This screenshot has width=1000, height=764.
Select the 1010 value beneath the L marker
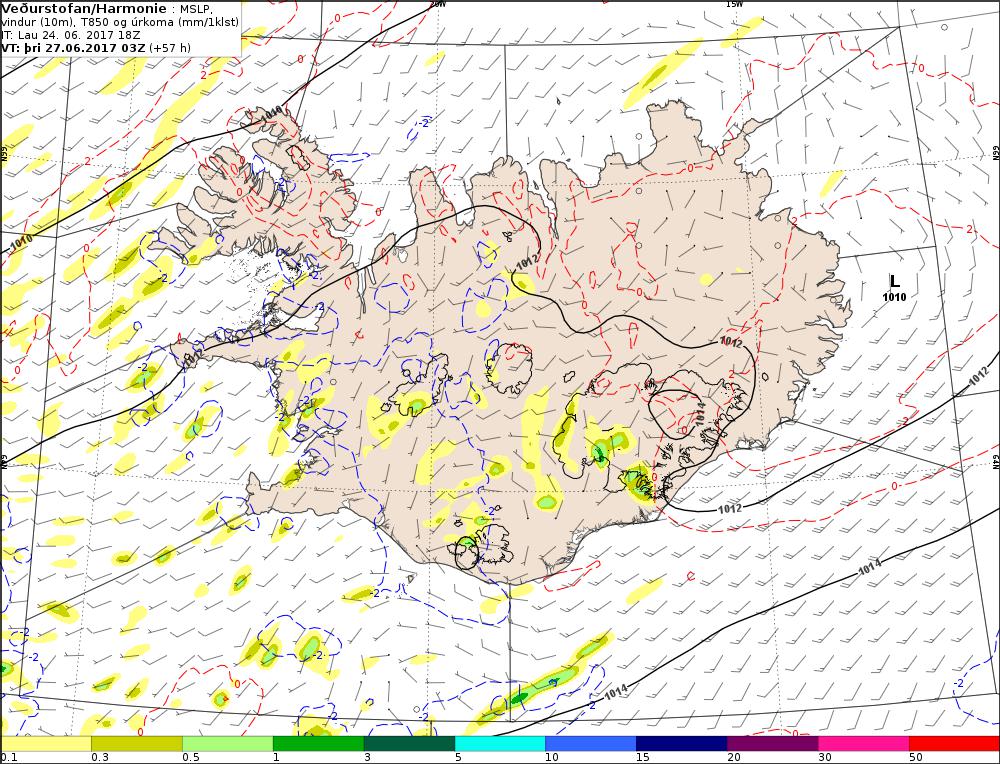point(894,297)
